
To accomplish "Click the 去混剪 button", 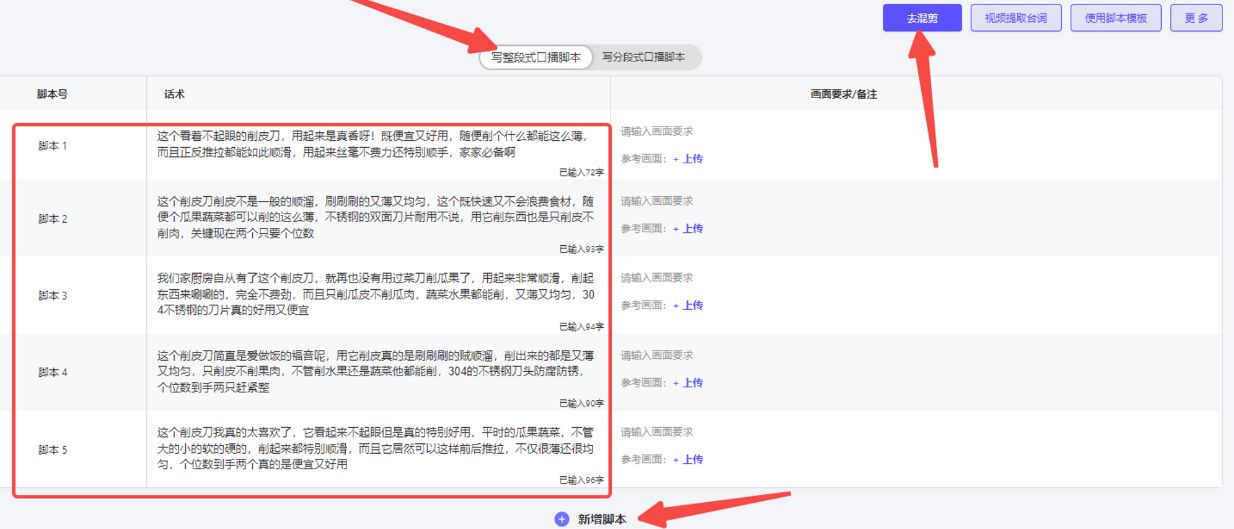I will point(922,18).
